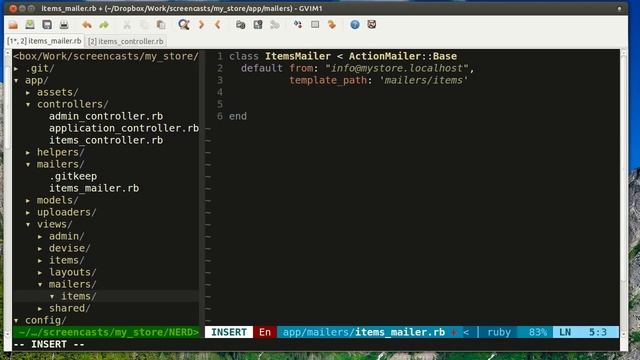
Task: Expand the .git/ folder
Action: click(16, 69)
